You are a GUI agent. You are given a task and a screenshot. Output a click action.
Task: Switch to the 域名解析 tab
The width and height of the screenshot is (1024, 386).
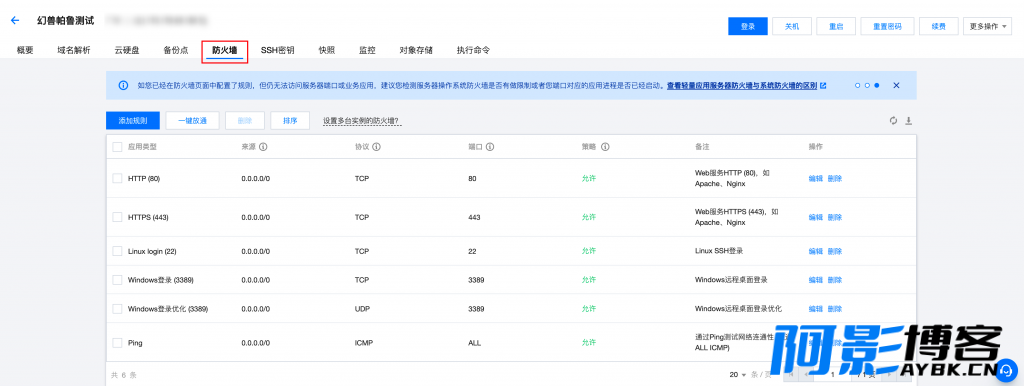pyautogui.click(x=74, y=50)
